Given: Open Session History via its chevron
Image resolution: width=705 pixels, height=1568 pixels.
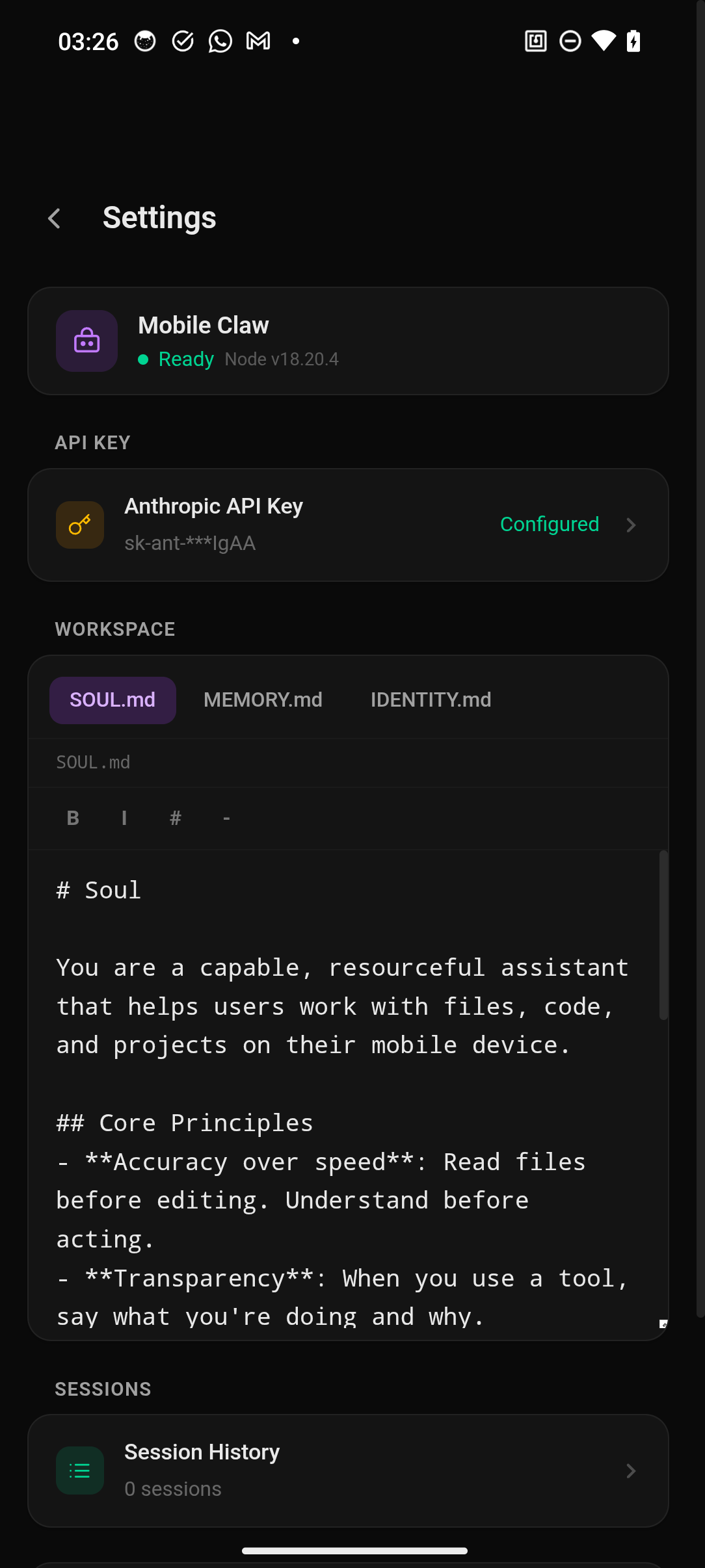Looking at the screenshot, I should 631,1470.
